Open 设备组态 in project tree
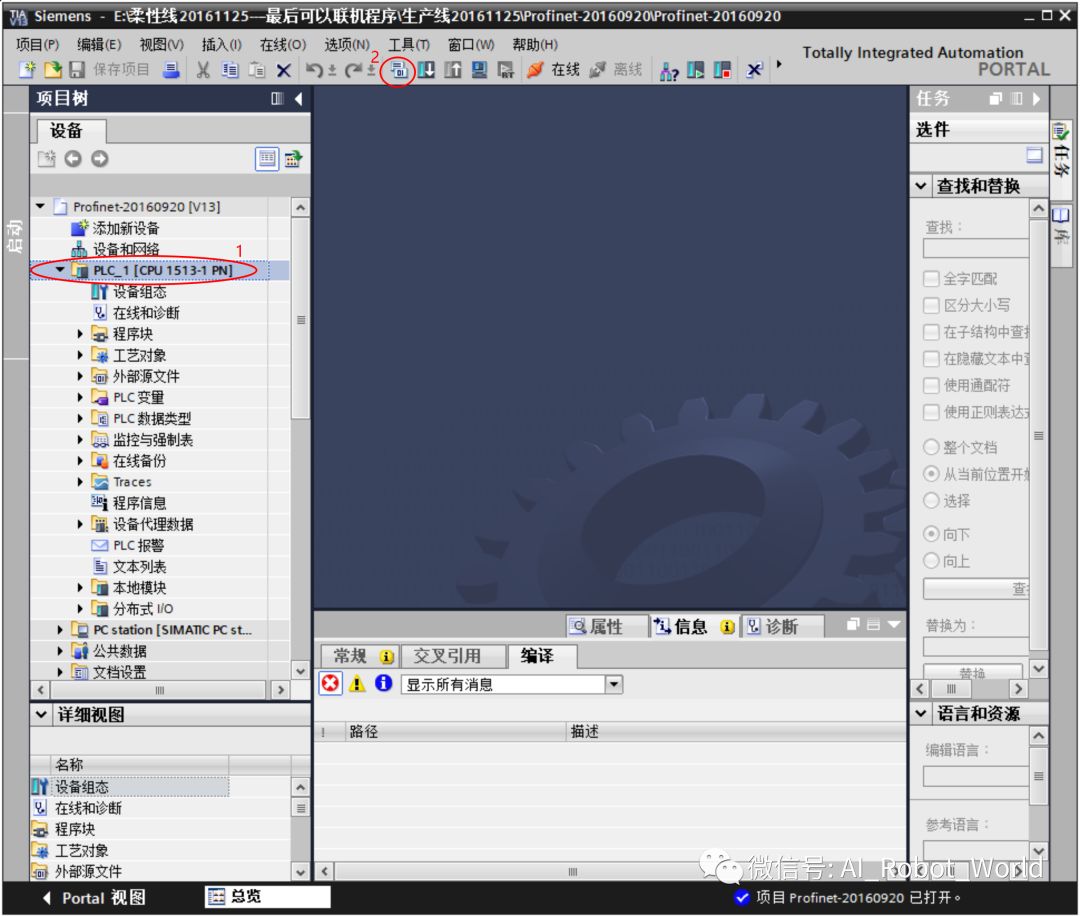The height and width of the screenshot is (917, 1080). coord(140,292)
